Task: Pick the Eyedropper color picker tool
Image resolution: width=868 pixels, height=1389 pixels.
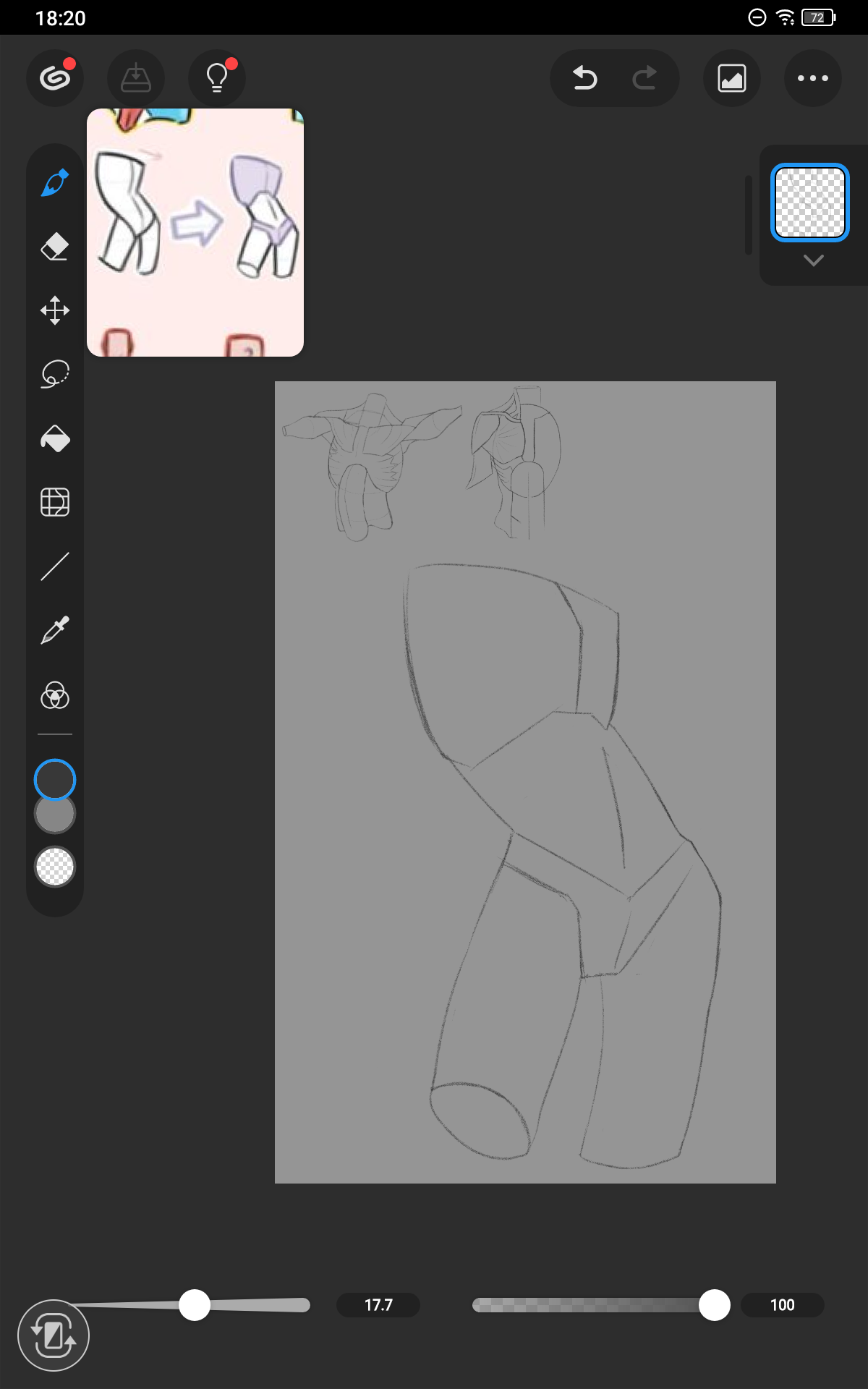Action: (55, 630)
